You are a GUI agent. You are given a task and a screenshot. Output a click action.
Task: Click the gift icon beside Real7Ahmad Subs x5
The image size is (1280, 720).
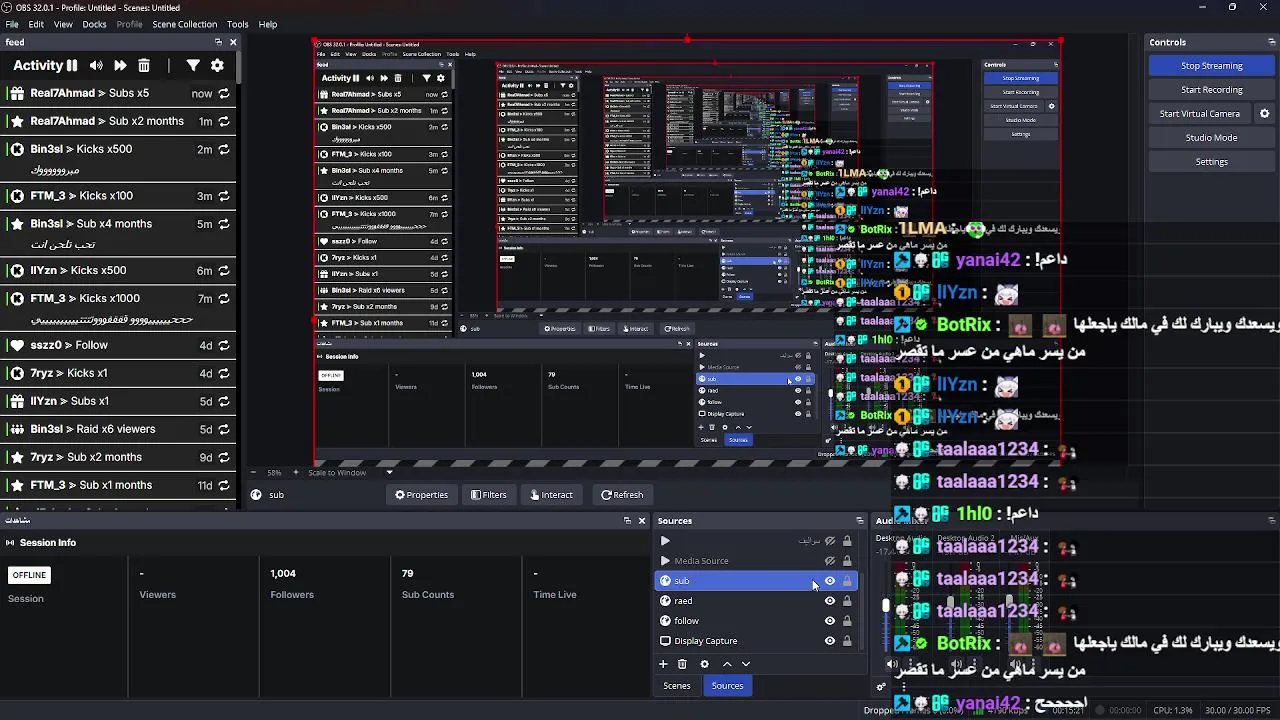pos(17,93)
